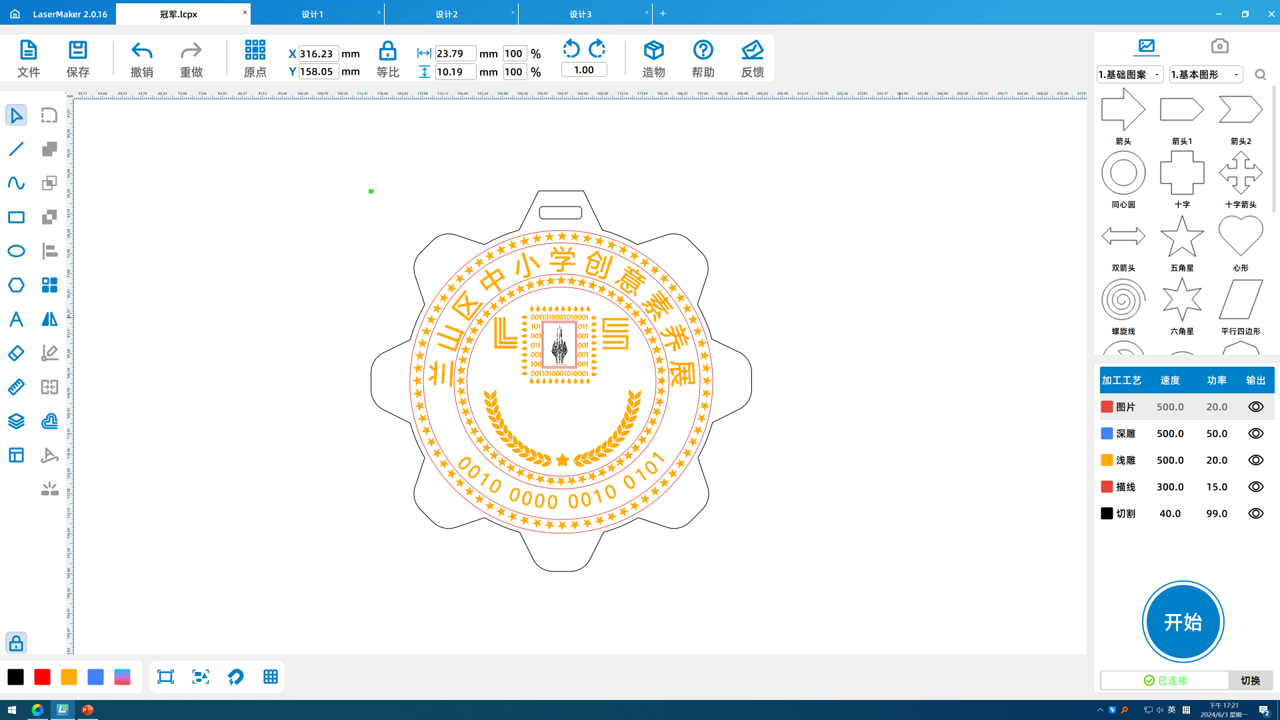
Task: Hide output of the 深雕 layer
Action: pyautogui.click(x=1255, y=434)
